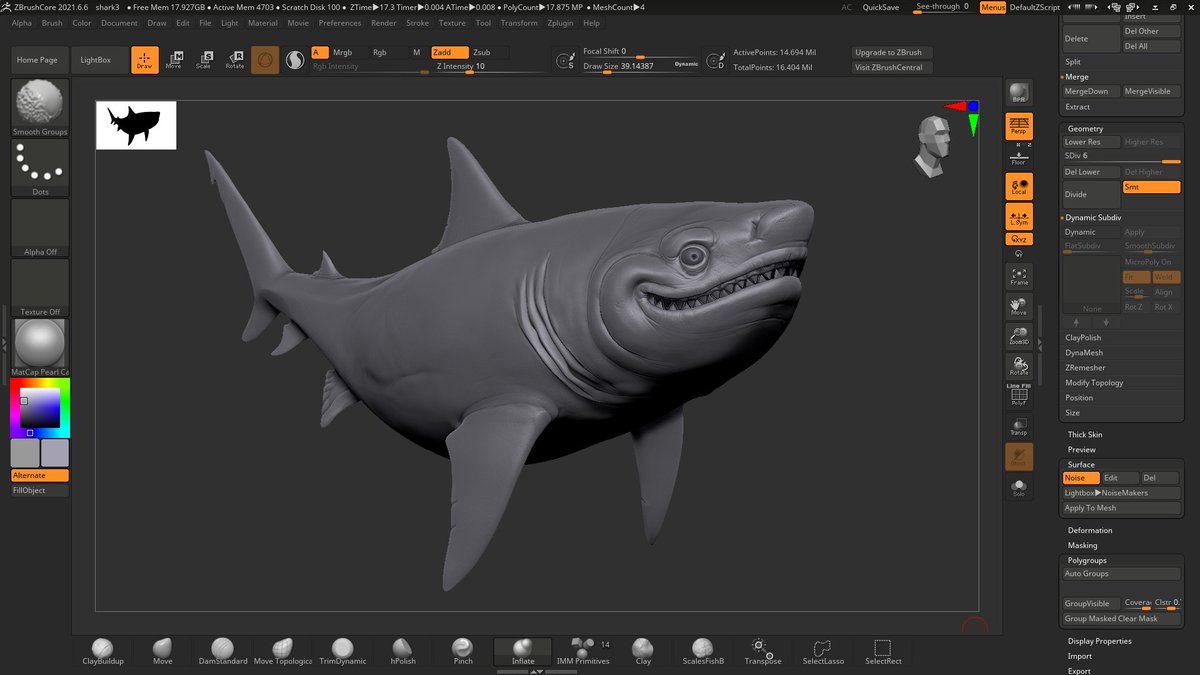Toggle the Smt smoothing option
1200x675 pixels.
pos(1150,187)
